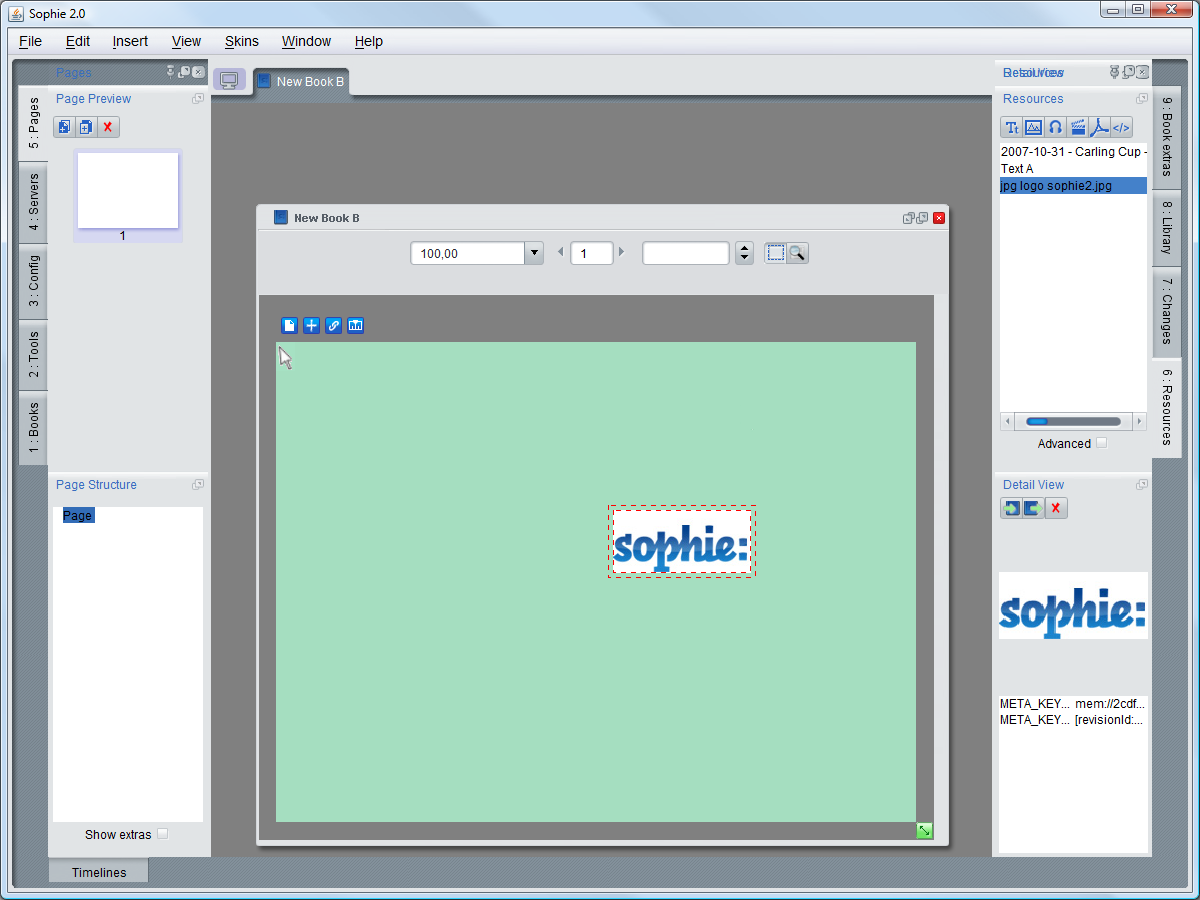Select the Audio headphones resource filter icon

1056,127
